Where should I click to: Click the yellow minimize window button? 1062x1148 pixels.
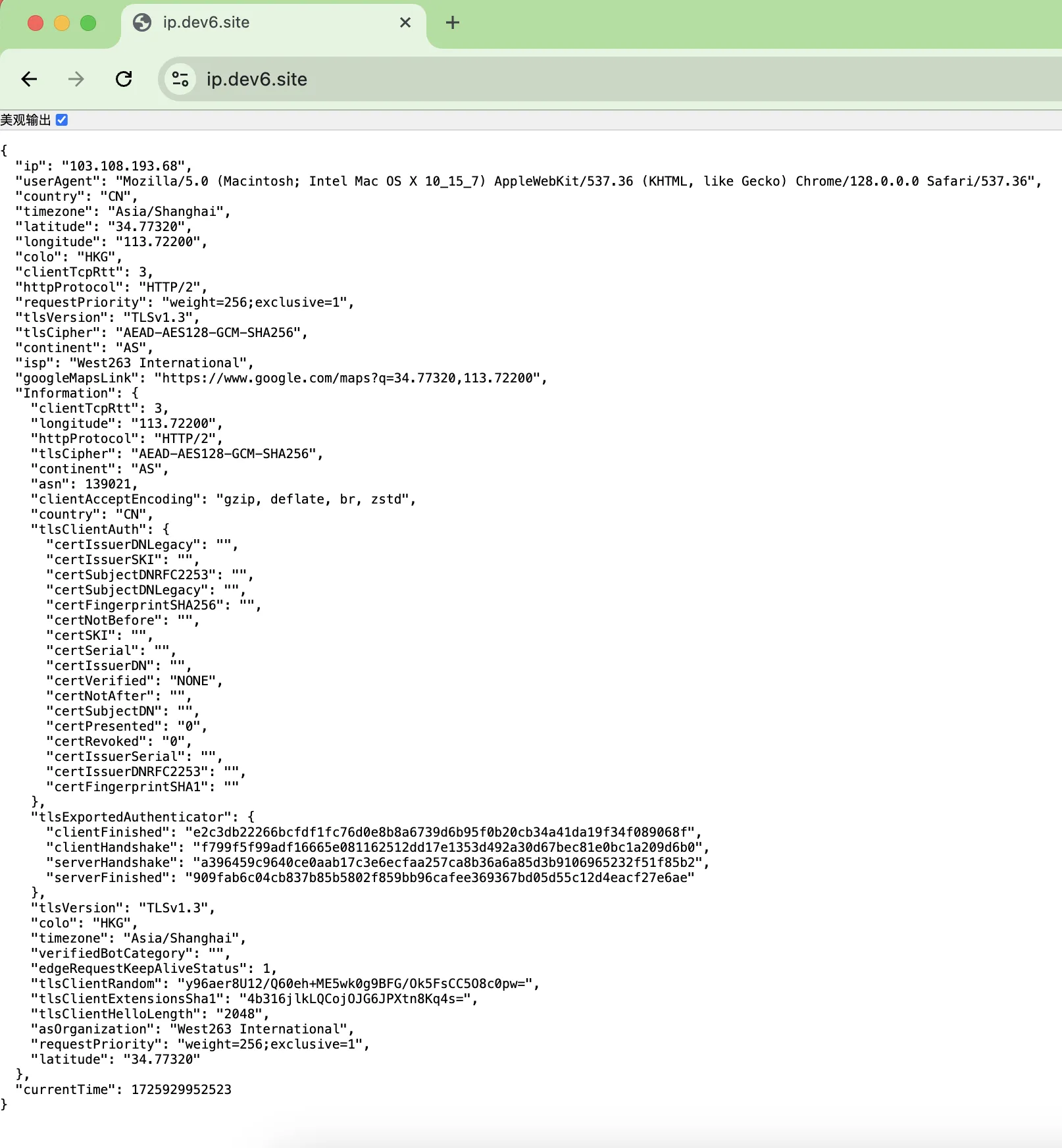[x=62, y=23]
